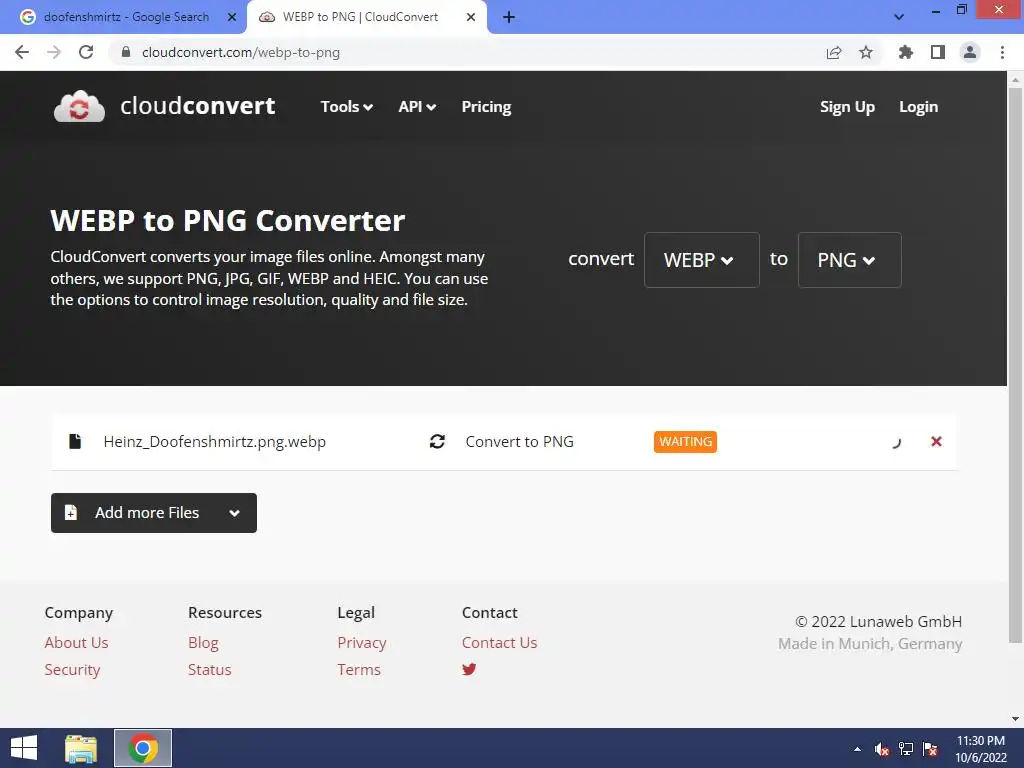Toggle the Chrome side panel icon
The image size is (1024, 768).
coord(938,52)
